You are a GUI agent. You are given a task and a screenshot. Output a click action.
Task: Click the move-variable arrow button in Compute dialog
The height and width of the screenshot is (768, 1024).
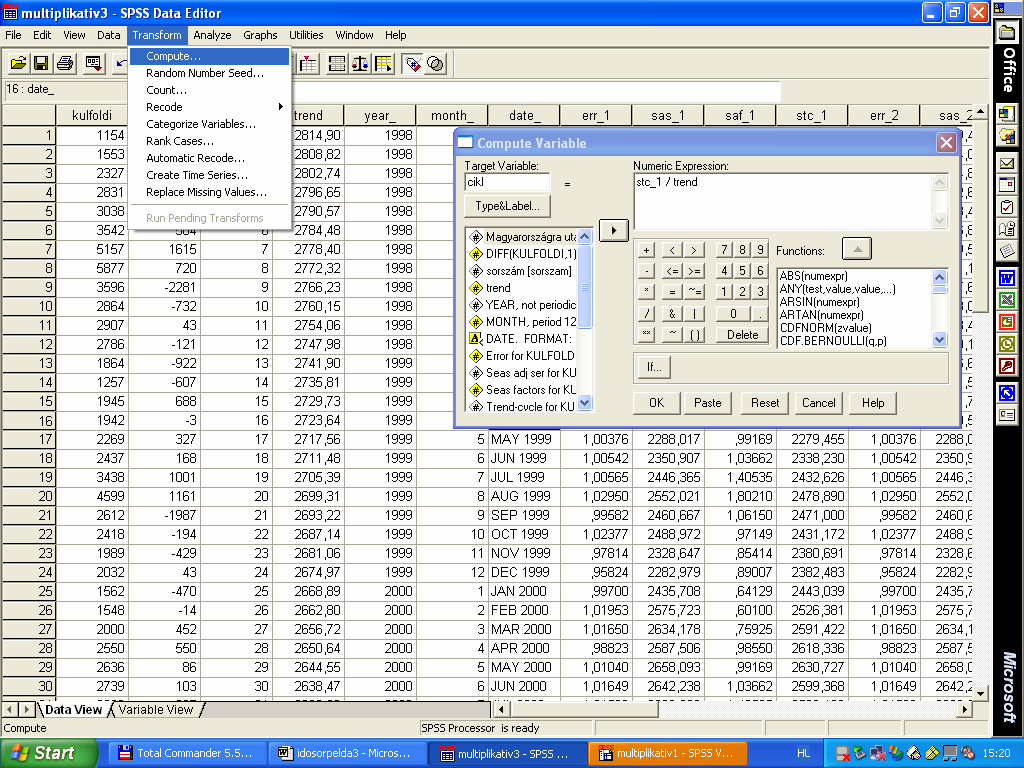tap(614, 230)
